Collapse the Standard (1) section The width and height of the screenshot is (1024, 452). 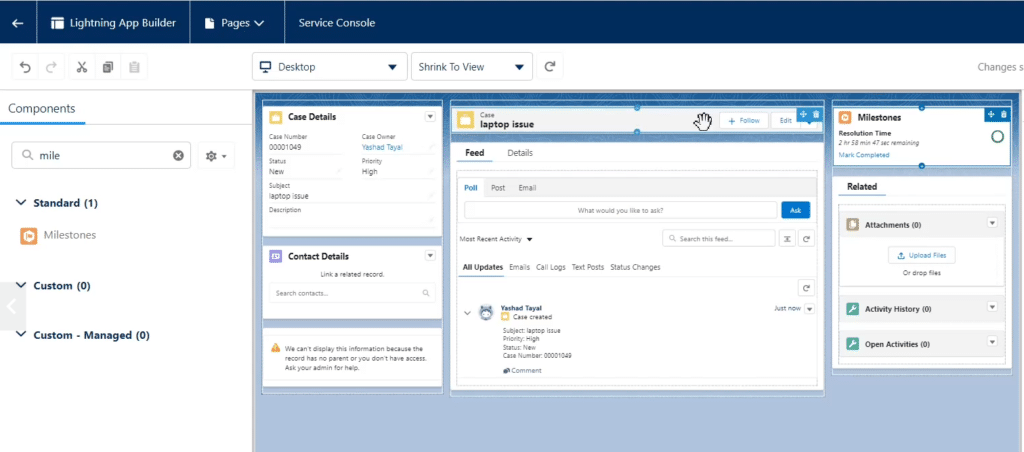pyautogui.click(x=22, y=203)
